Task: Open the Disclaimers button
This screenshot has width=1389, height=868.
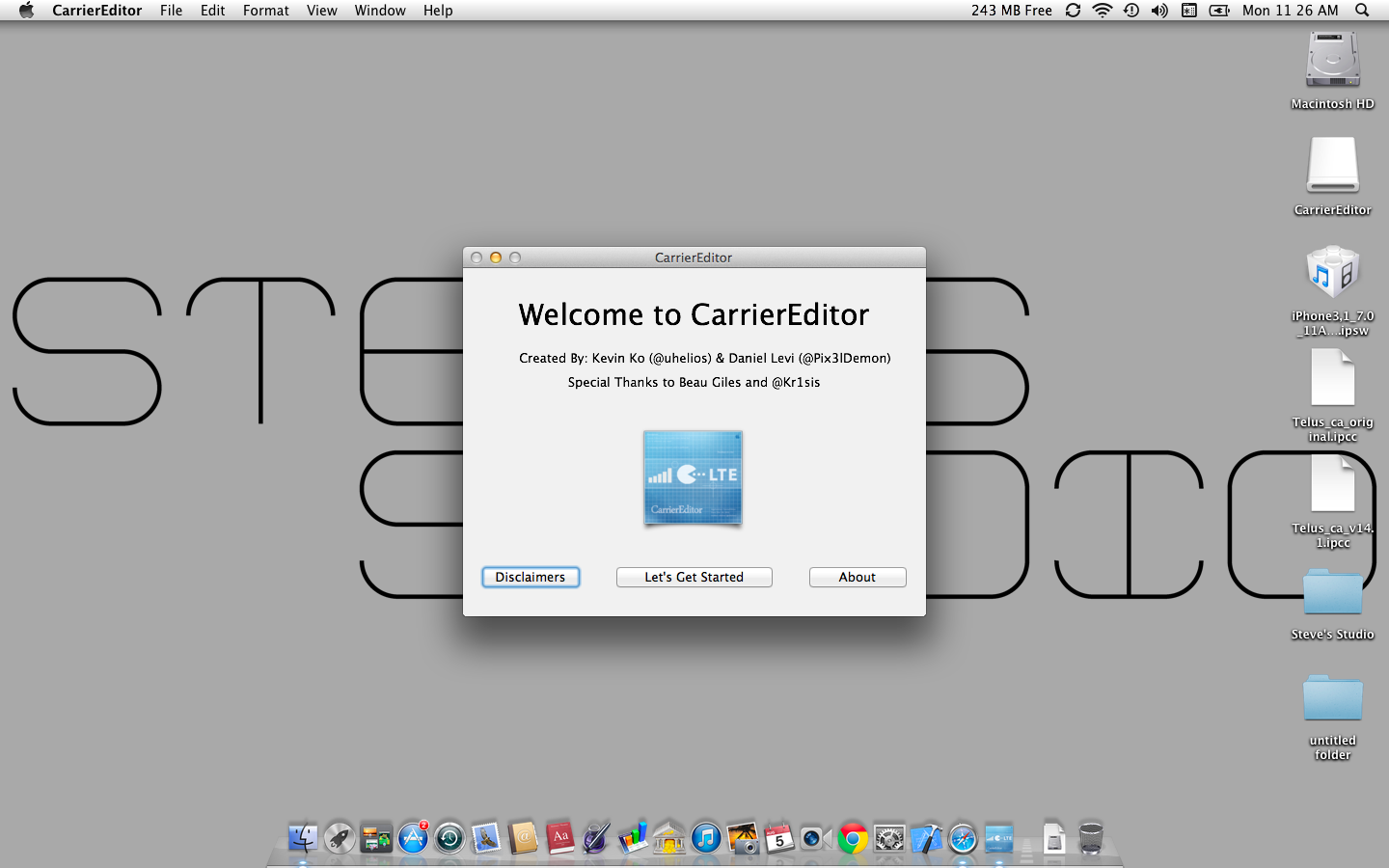Action: tap(531, 577)
